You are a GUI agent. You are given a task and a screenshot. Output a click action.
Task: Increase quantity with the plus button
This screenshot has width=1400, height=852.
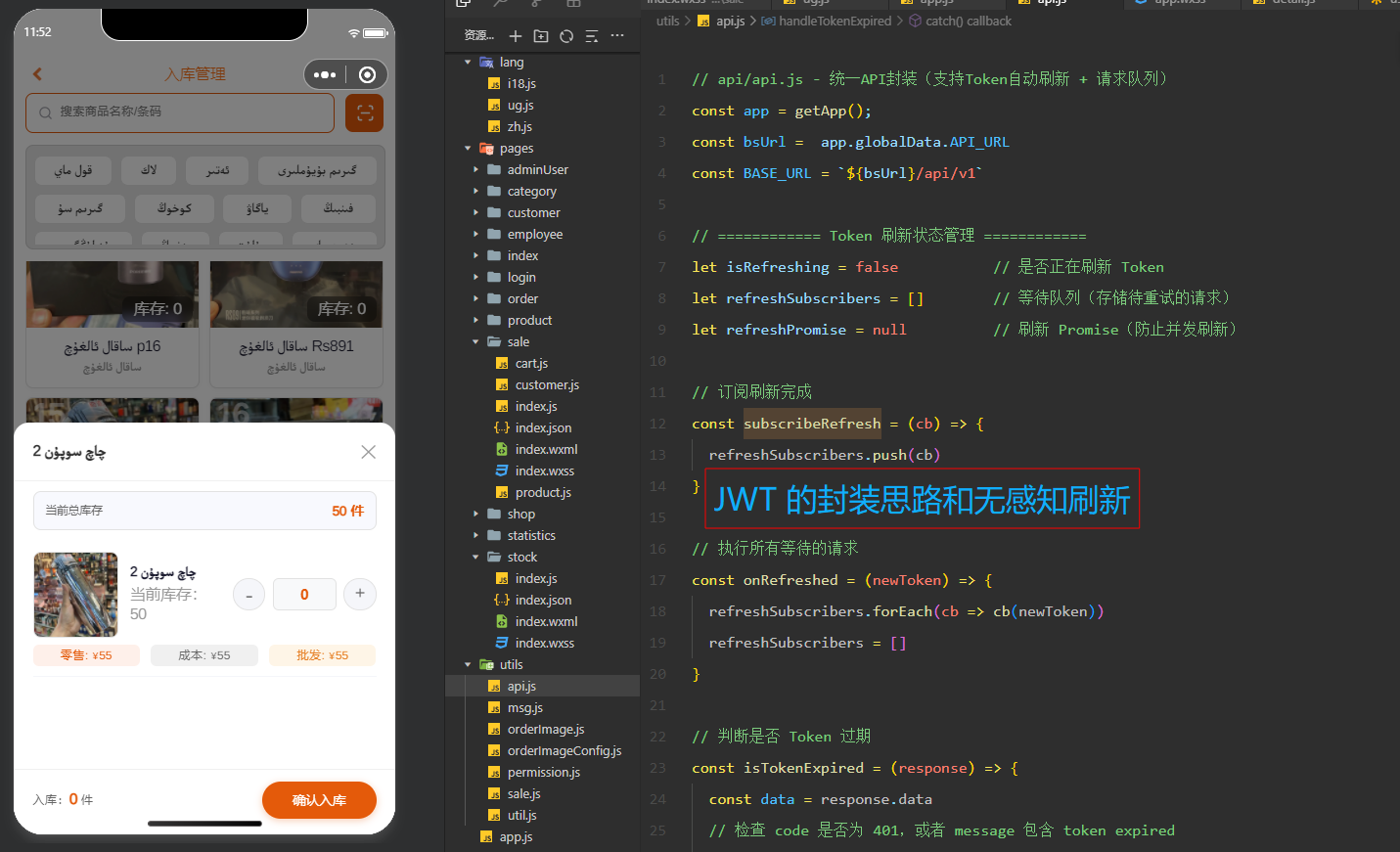point(360,594)
